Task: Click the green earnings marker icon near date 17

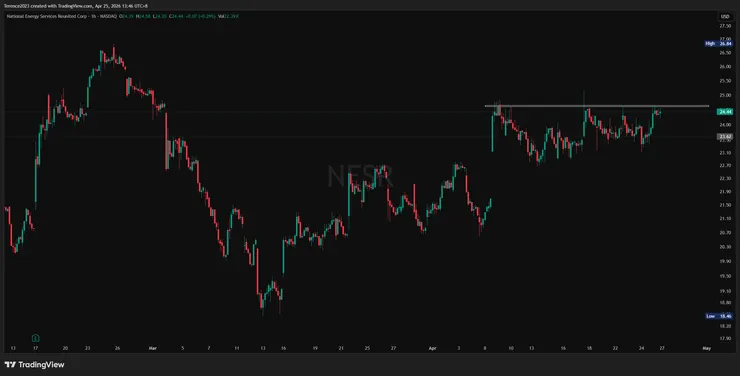Action: [x=35, y=338]
